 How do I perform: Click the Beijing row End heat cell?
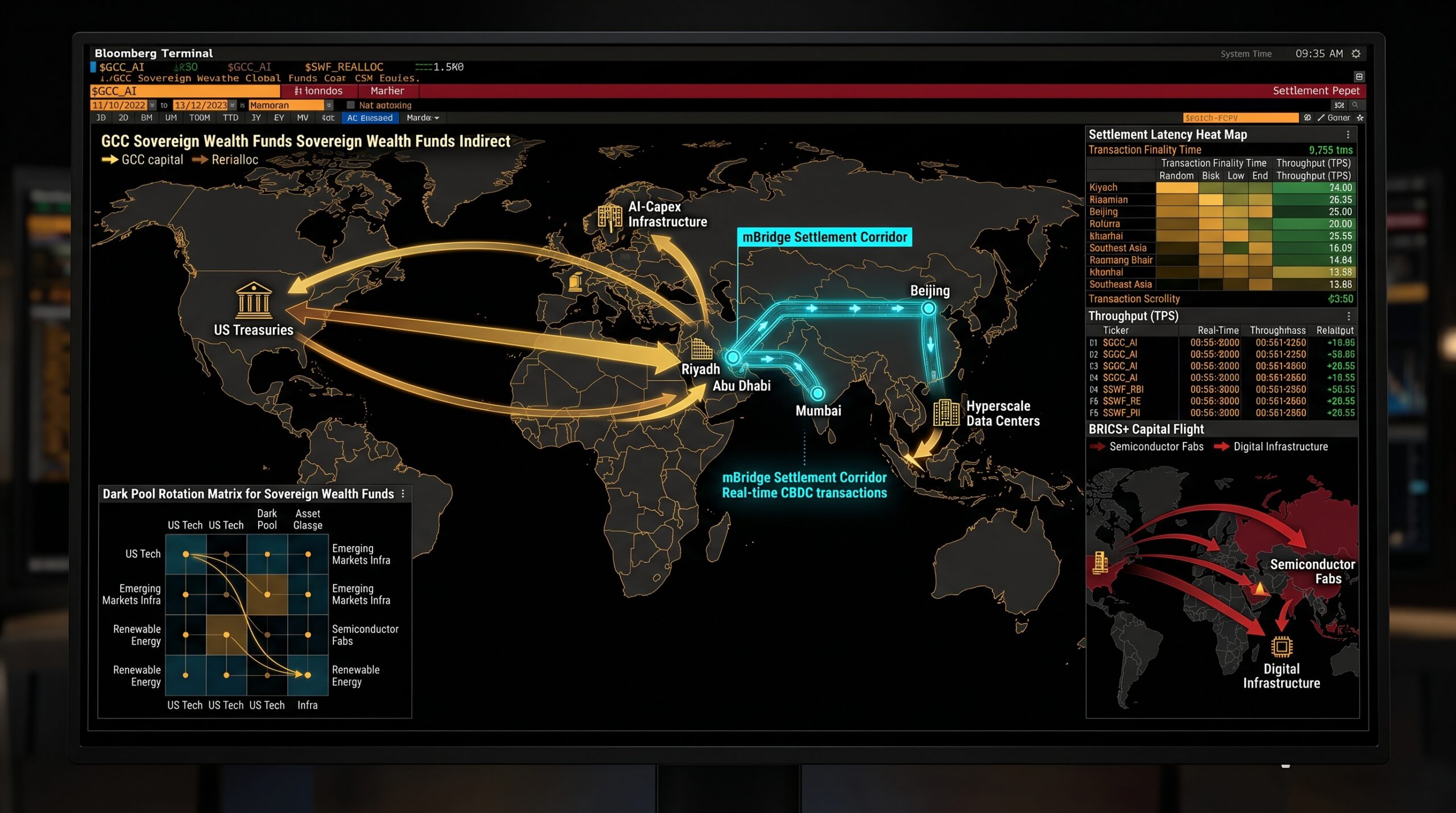pos(1260,212)
